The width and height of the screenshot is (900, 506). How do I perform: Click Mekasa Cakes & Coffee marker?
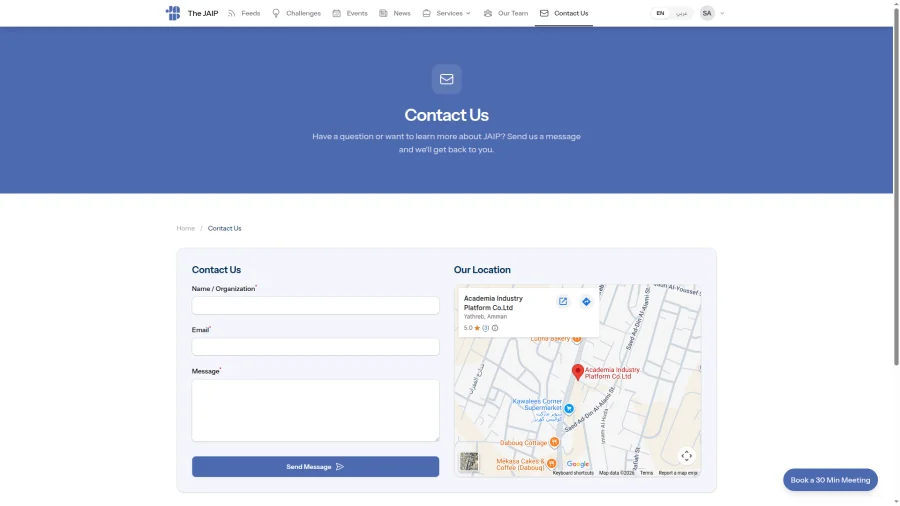[x=551, y=463]
